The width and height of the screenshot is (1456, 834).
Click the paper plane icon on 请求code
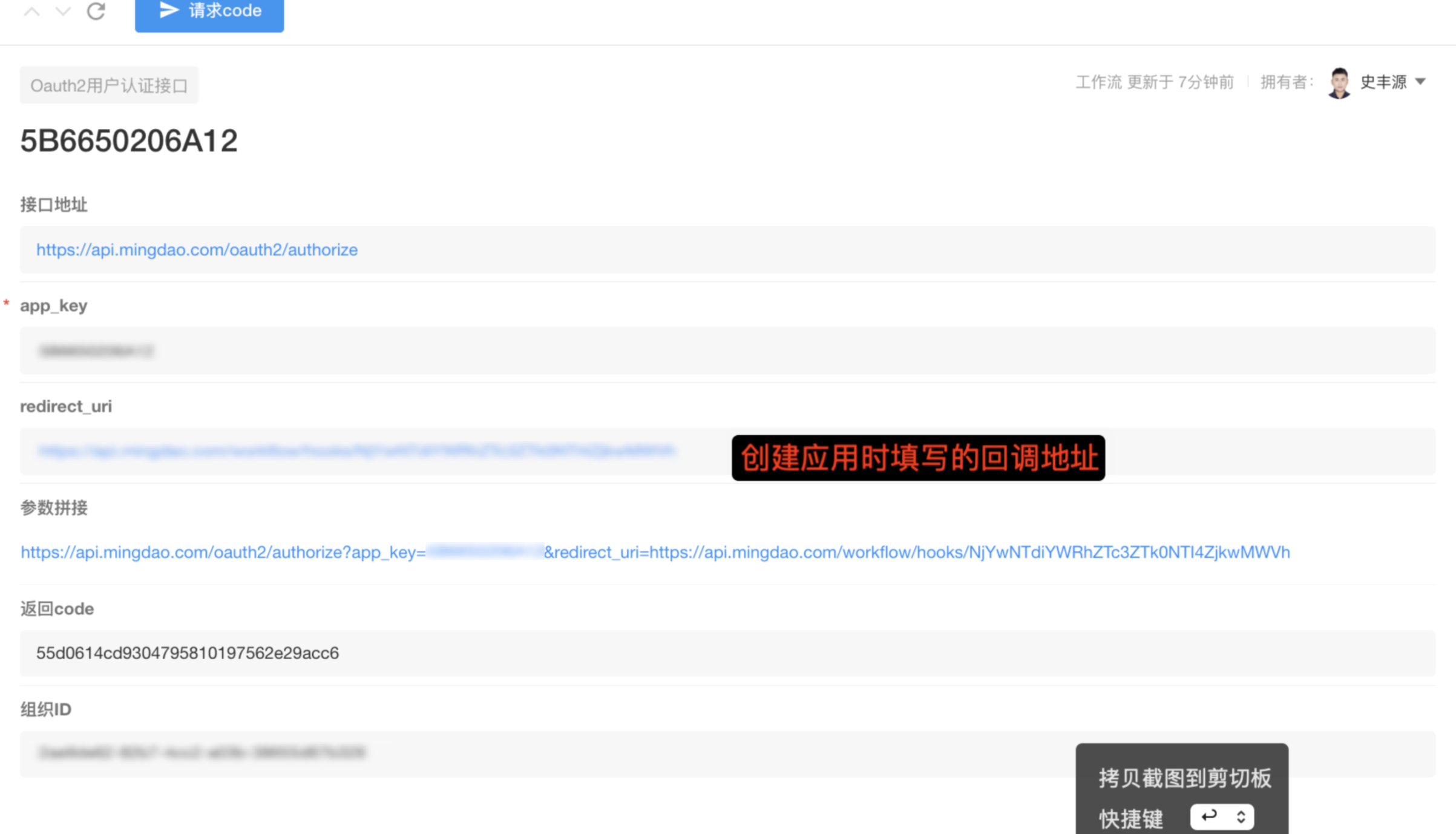[169, 10]
